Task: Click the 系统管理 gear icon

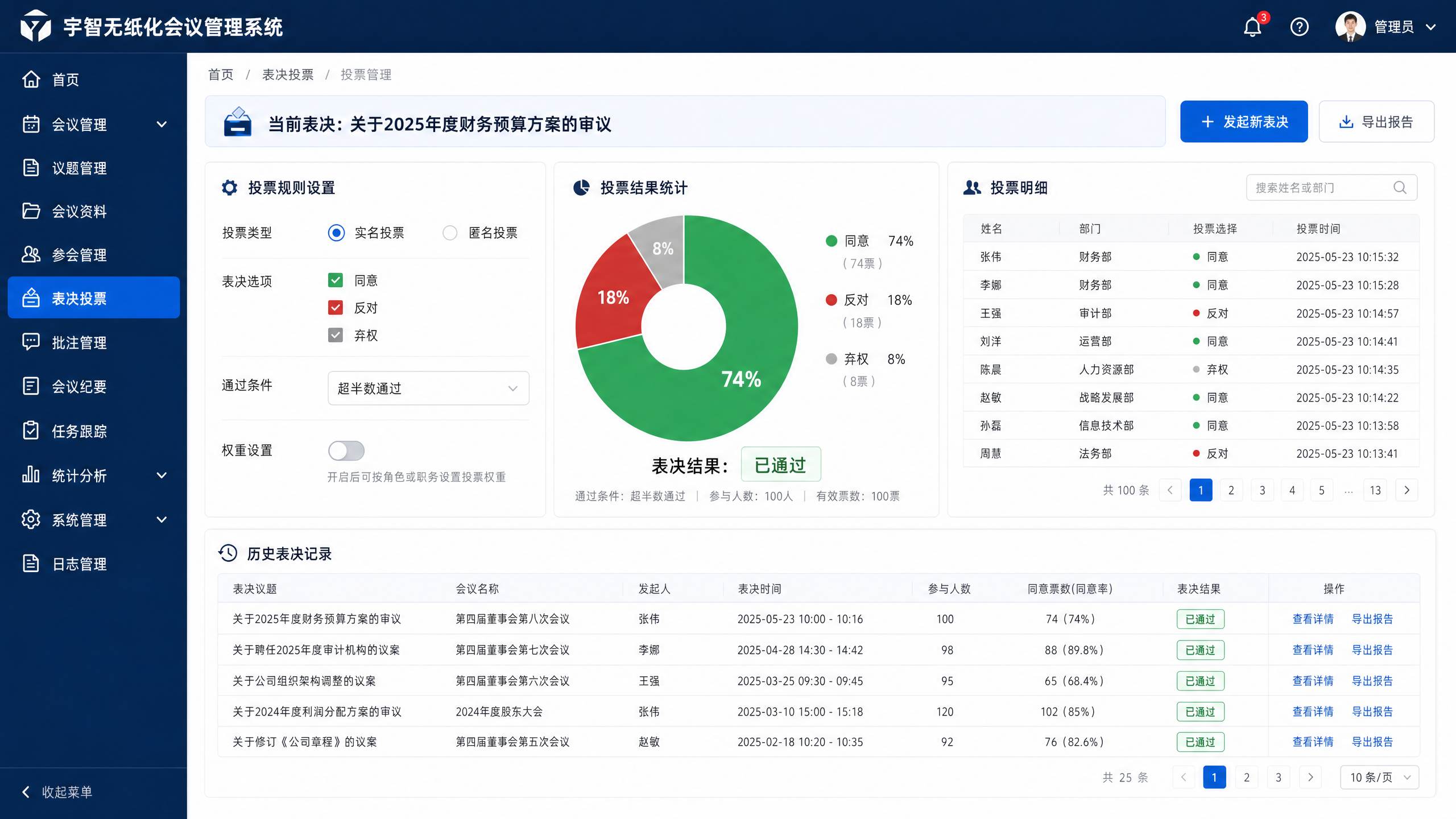Action: pos(31,519)
